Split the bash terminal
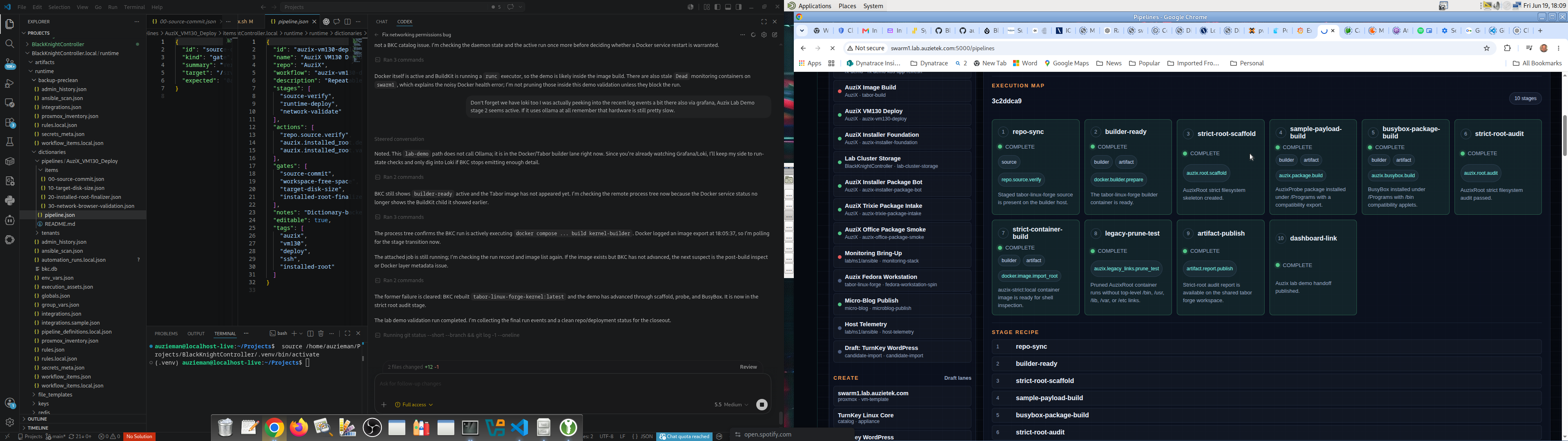The width and height of the screenshot is (1568, 441). (x=310, y=334)
